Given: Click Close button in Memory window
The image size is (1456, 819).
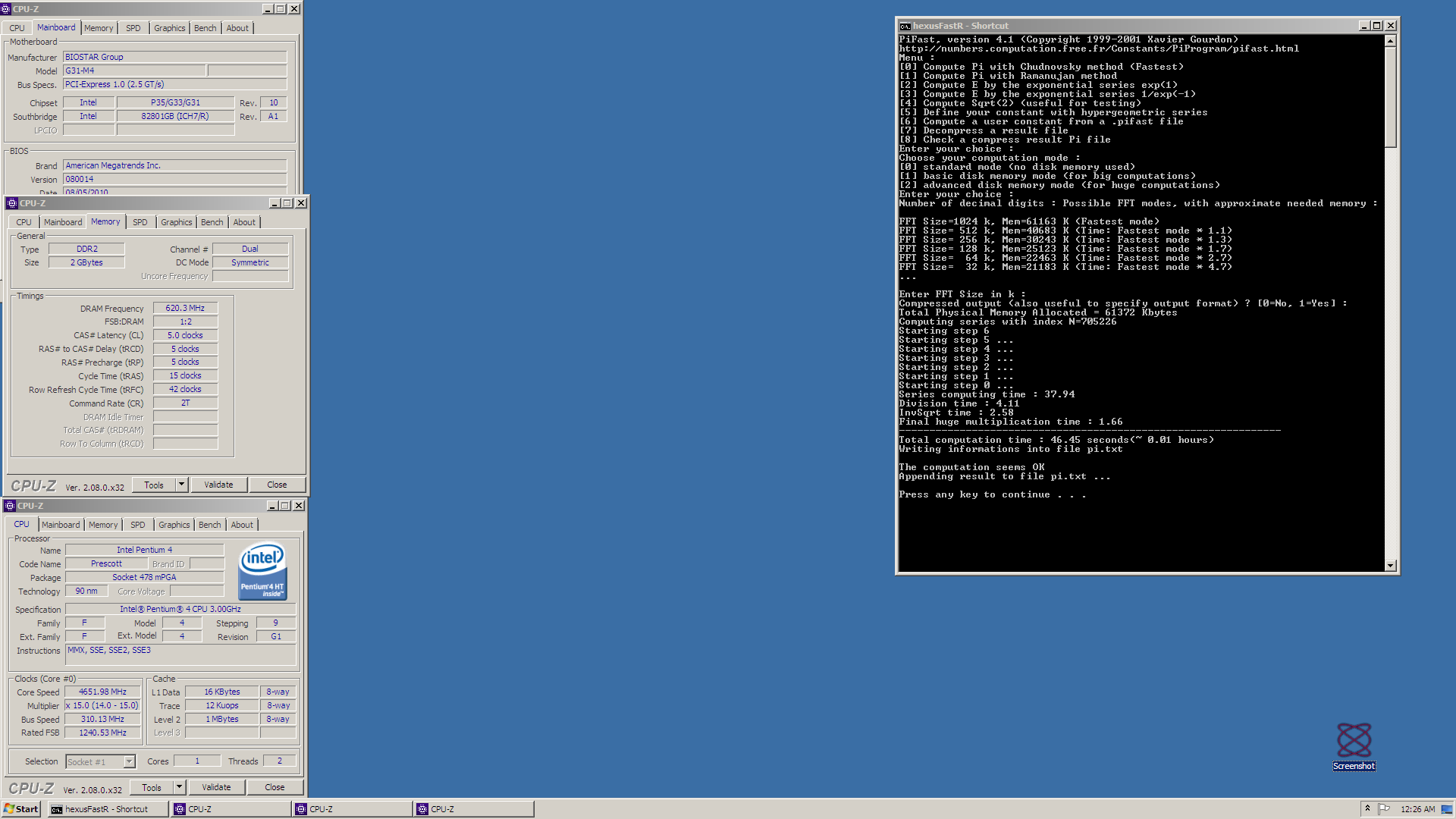Looking at the screenshot, I should pos(277,485).
